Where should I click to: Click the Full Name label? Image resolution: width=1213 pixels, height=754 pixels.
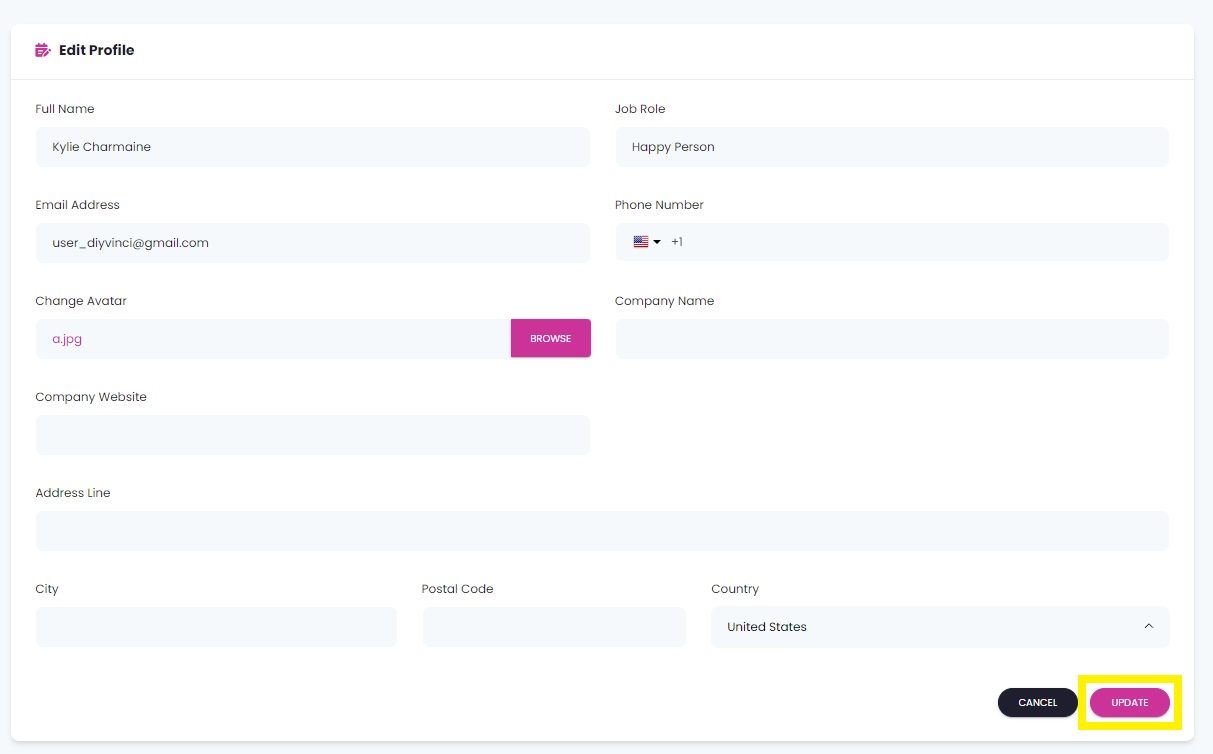[x=65, y=109]
